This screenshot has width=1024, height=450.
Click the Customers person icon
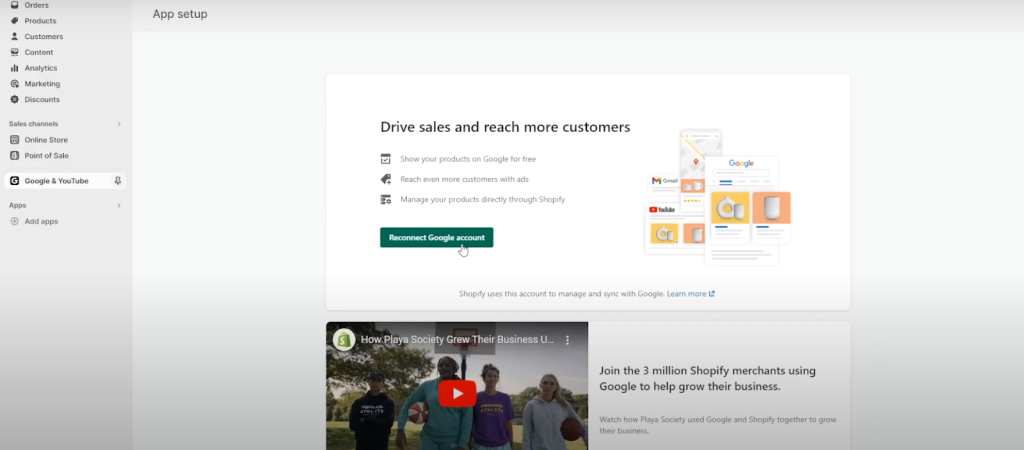point(14,37)
